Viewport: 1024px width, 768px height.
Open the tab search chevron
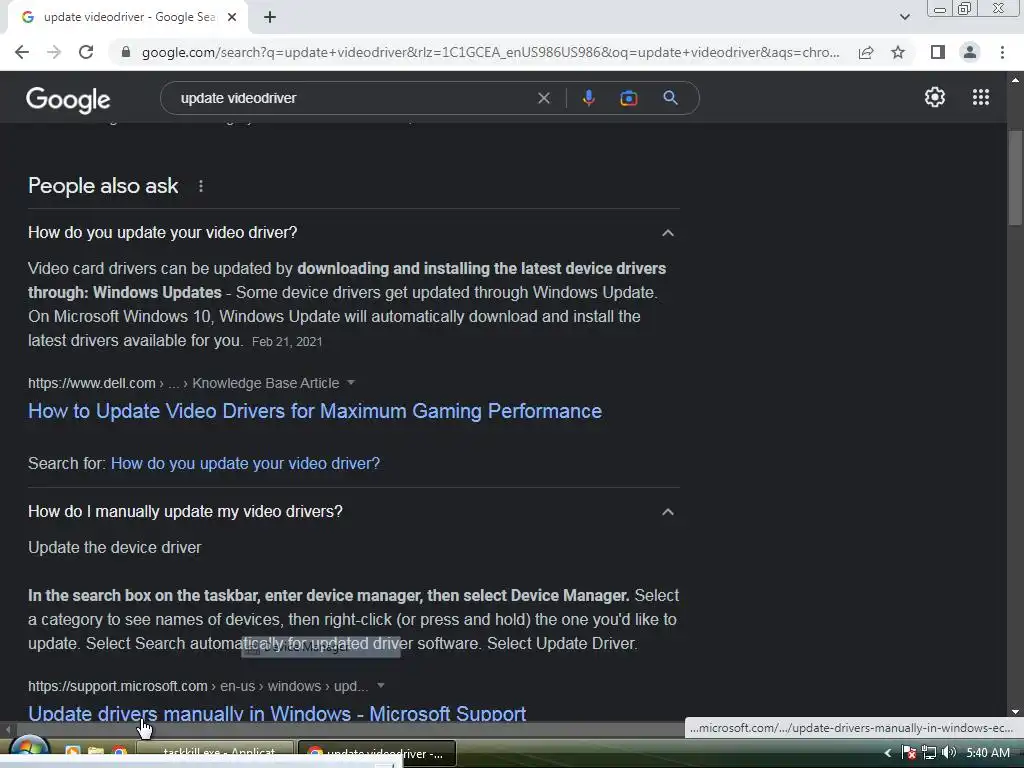[904, 17]
